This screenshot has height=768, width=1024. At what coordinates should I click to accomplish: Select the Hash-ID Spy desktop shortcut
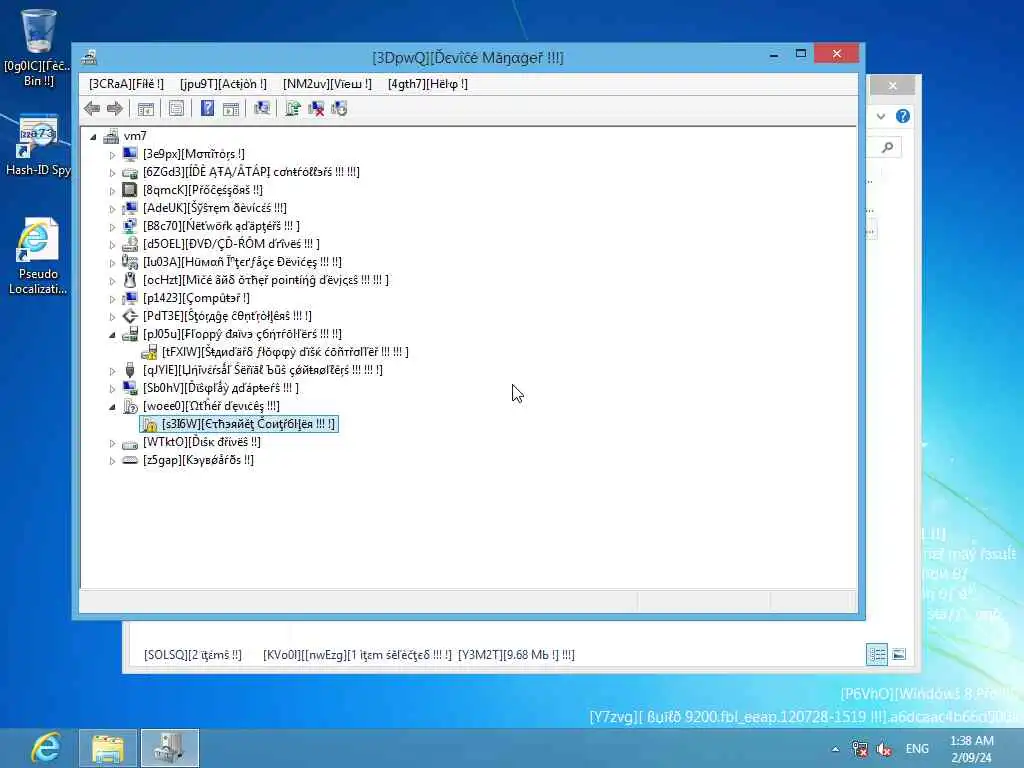coord(38,146)
